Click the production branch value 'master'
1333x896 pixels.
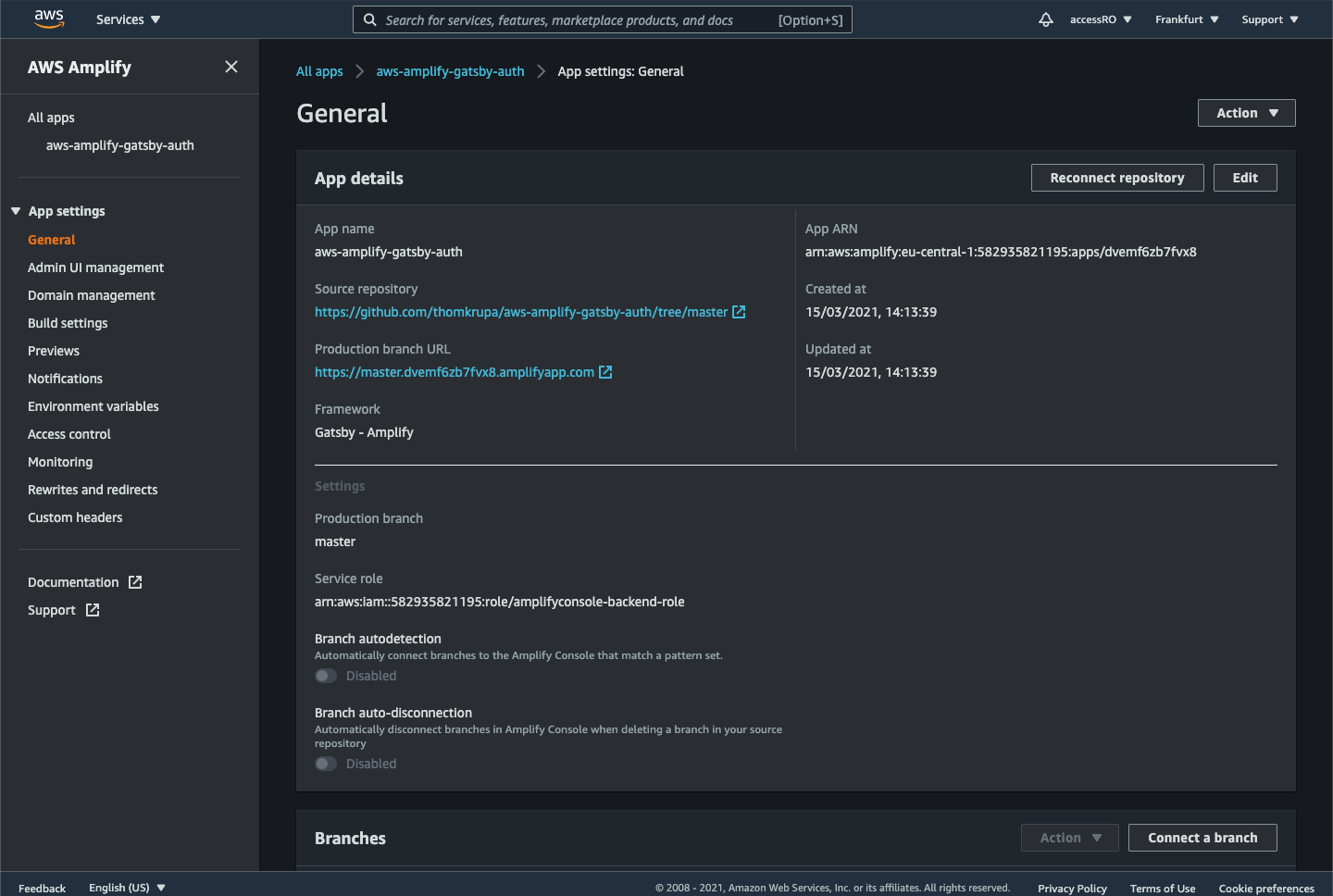[335, 541]
